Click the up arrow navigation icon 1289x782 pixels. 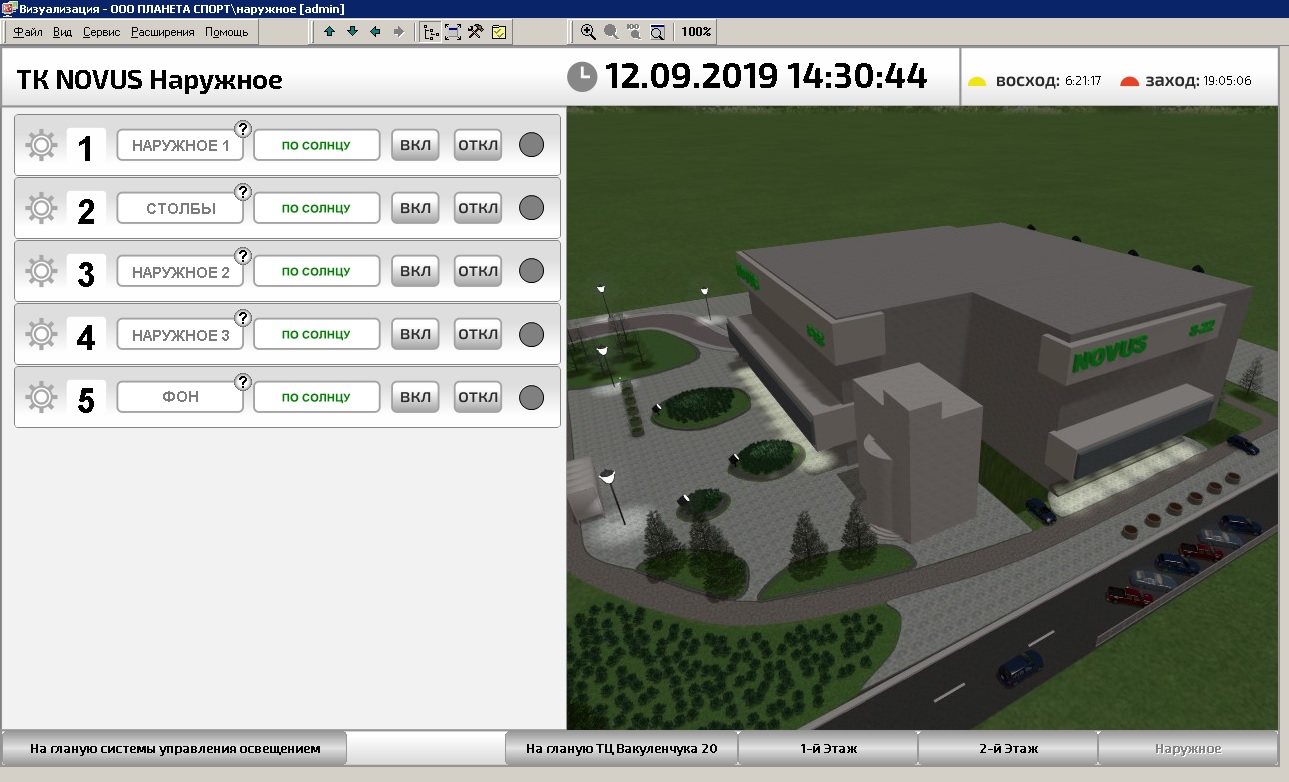329,32
